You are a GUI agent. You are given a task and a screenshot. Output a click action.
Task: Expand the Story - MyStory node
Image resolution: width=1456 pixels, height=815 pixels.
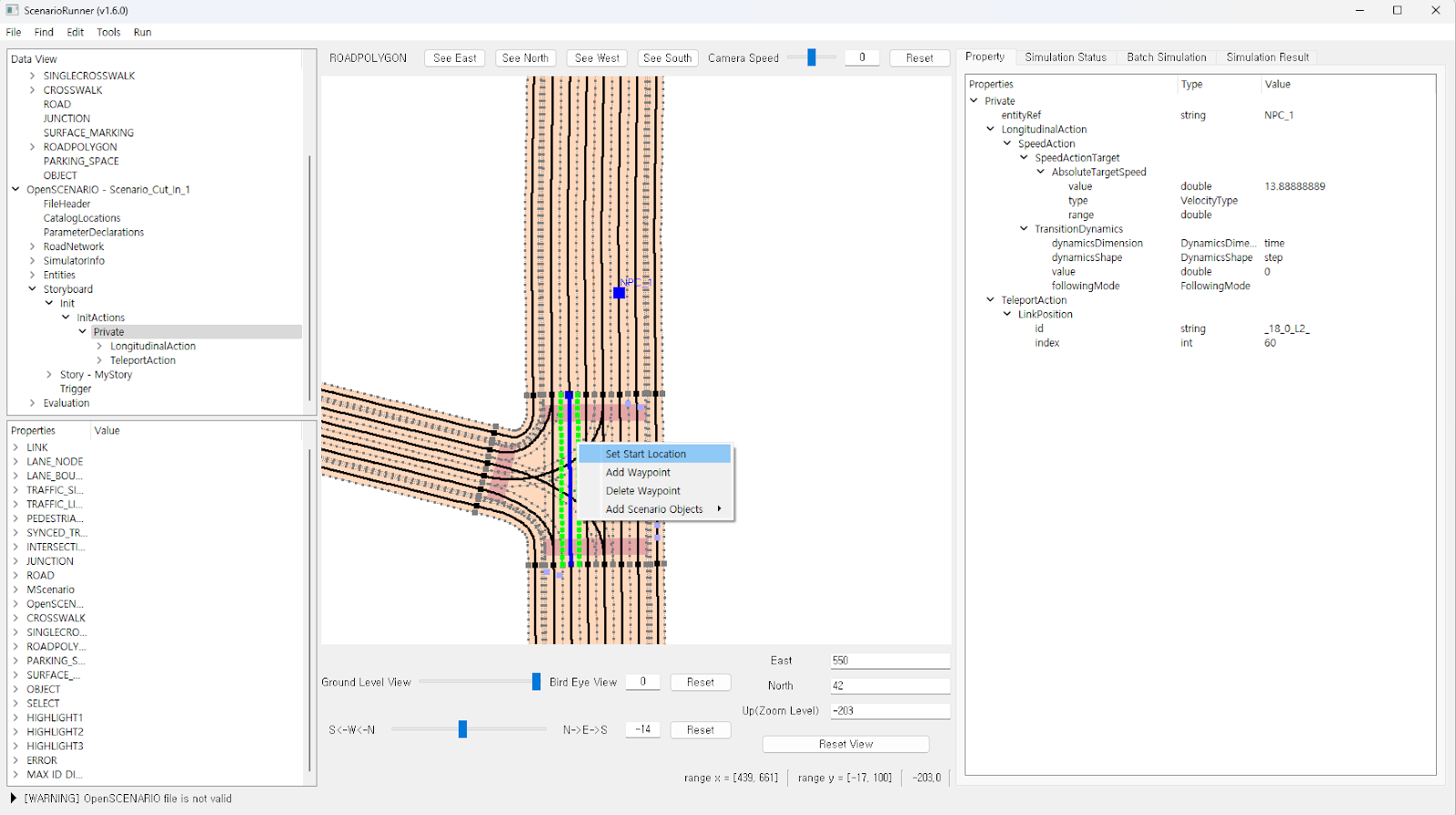click(x=49, y=375)
